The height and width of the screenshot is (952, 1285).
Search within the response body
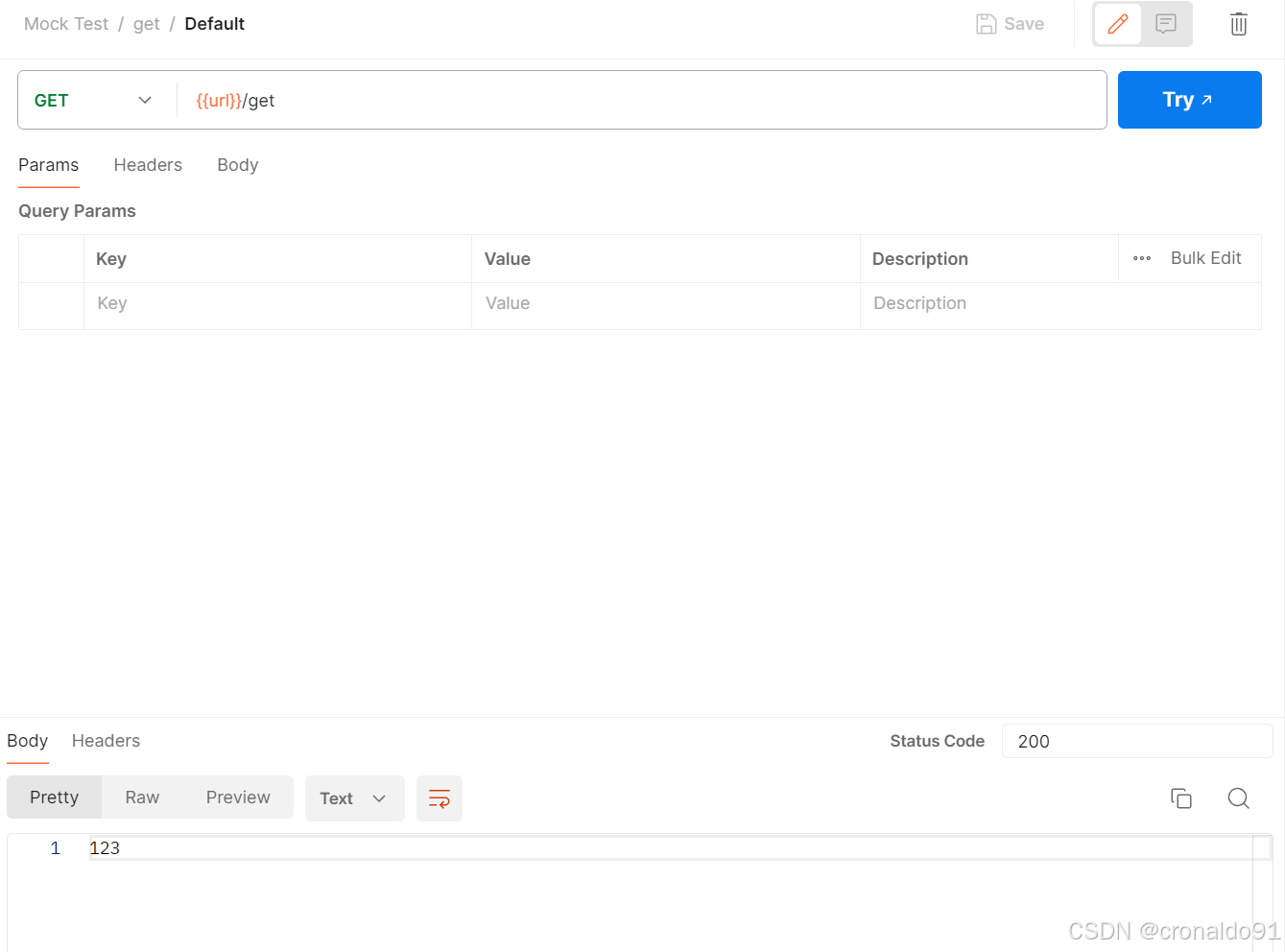click(x=1239, y=798)
